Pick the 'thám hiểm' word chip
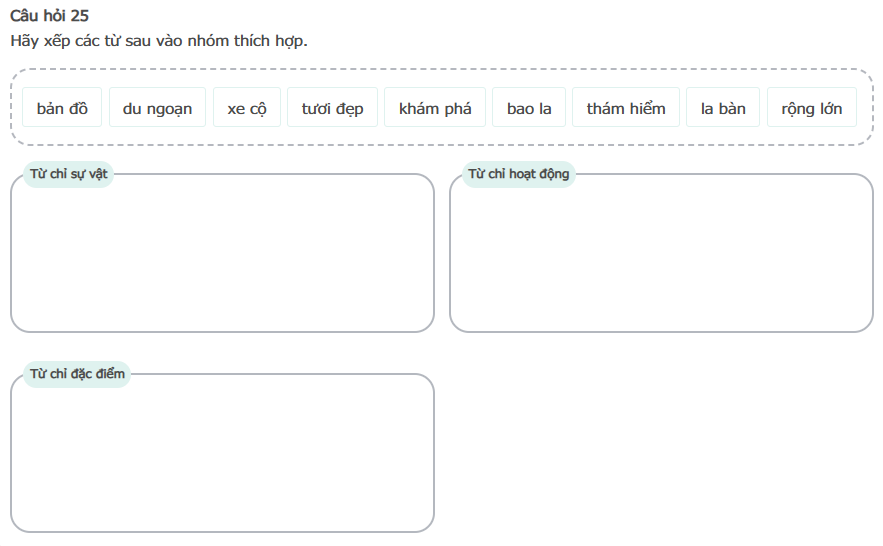This screenshot has width=883, height=546. click(x=626, y=108)
